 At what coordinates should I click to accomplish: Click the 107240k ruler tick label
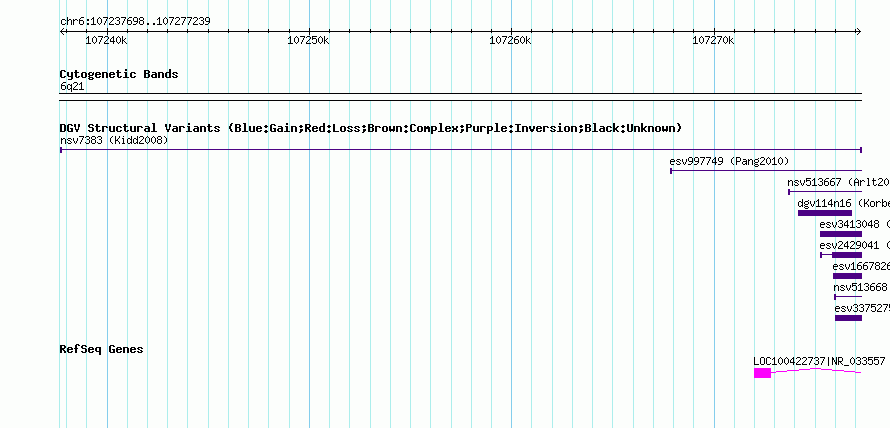tap(106, 40)
